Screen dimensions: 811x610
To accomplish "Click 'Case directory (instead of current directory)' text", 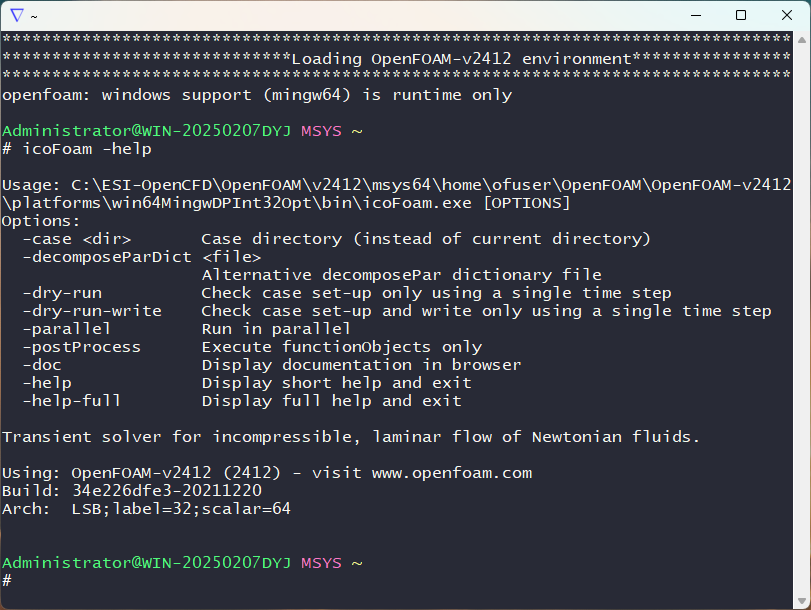I will 426,239.
